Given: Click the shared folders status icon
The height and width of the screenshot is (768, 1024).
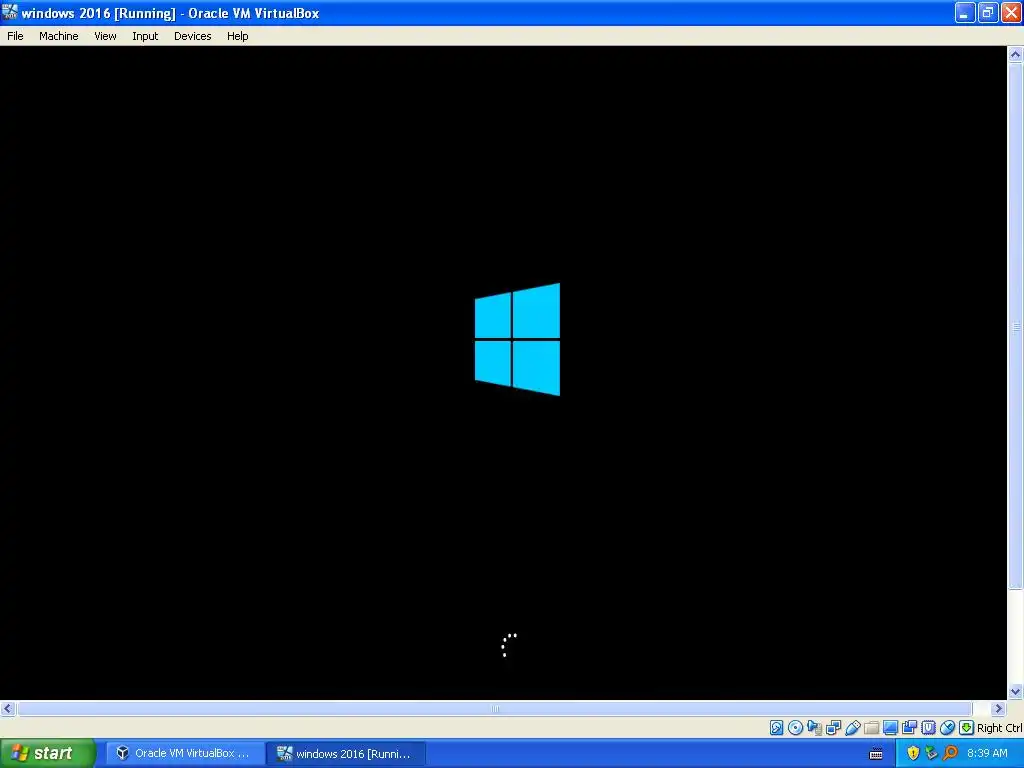Looking at the screenshot, I should pyautogui.click(x=871, y=728).
